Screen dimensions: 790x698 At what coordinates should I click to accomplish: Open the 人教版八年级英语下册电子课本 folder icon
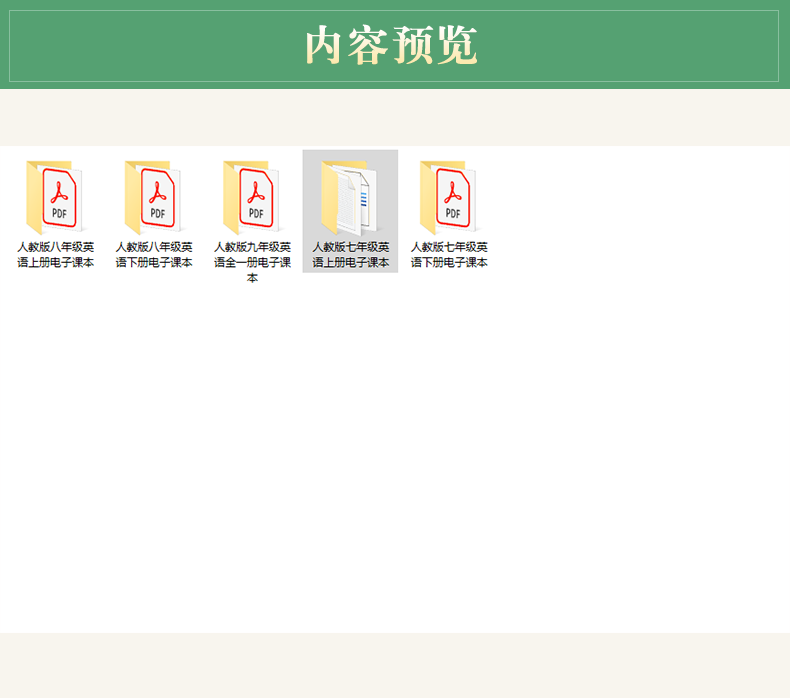click(x=153, y=198)
